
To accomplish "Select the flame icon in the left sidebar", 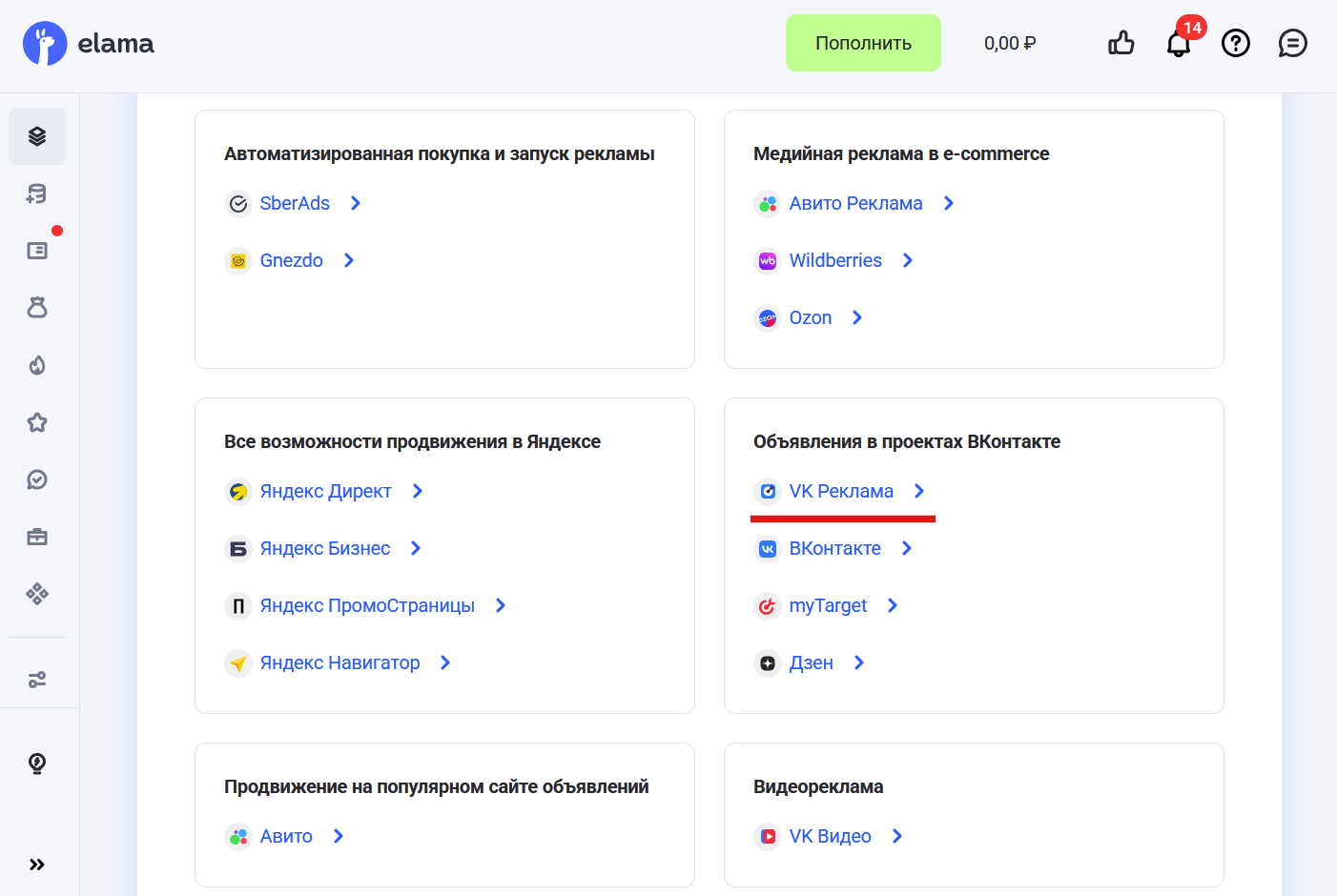I will click(x=37, y=365).
